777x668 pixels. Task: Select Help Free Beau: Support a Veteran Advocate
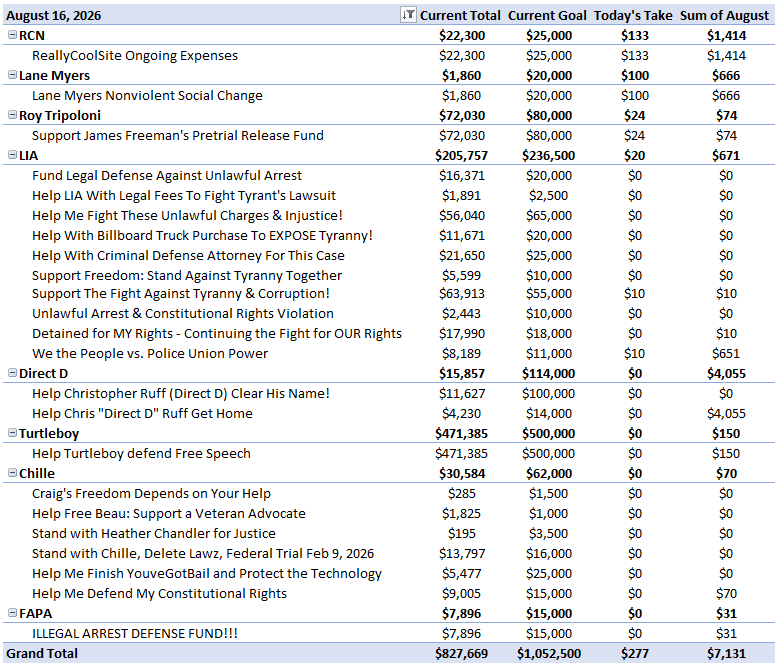coord(169,513)
